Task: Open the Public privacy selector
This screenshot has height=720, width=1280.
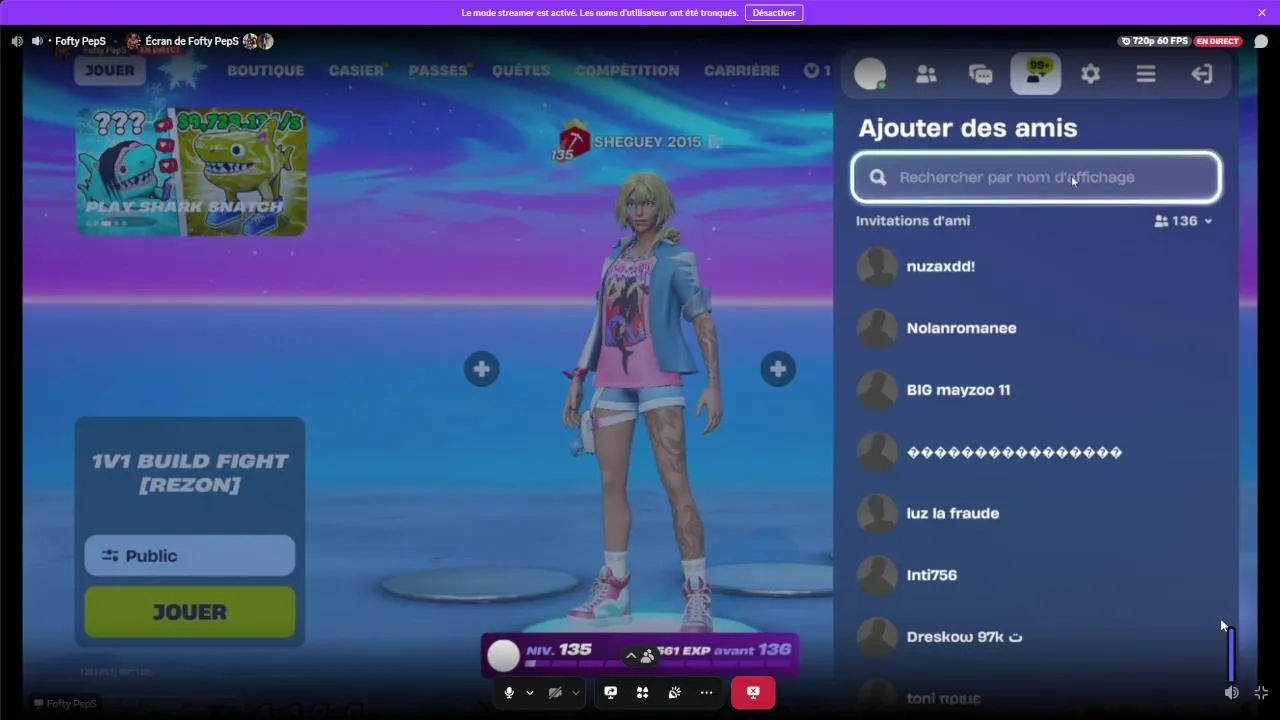Action: click(x=190, y=556)
